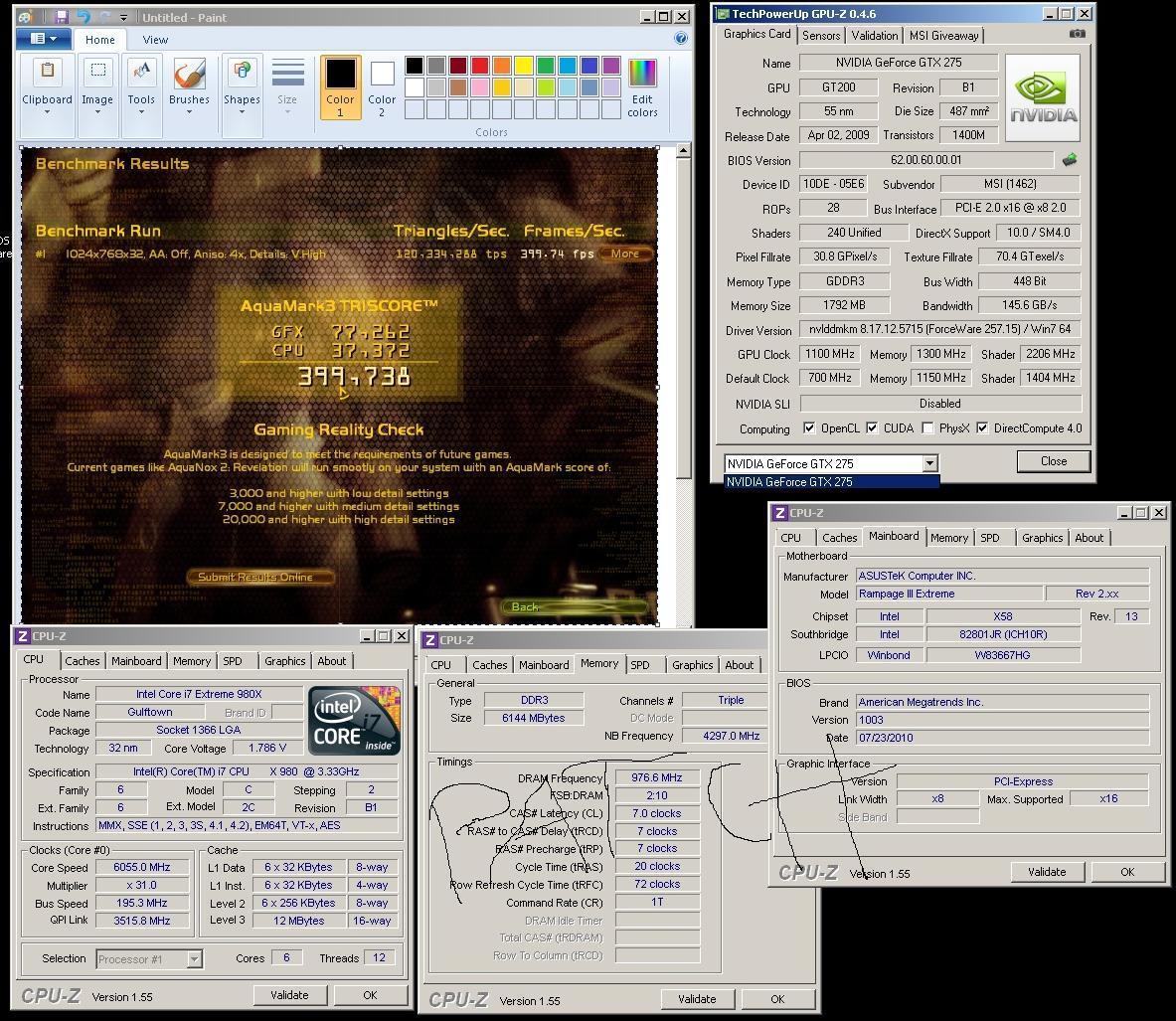Click the More button in benchmark results
The height and width of the screenshot is (1021, 1176).
[x=624, y=254]
